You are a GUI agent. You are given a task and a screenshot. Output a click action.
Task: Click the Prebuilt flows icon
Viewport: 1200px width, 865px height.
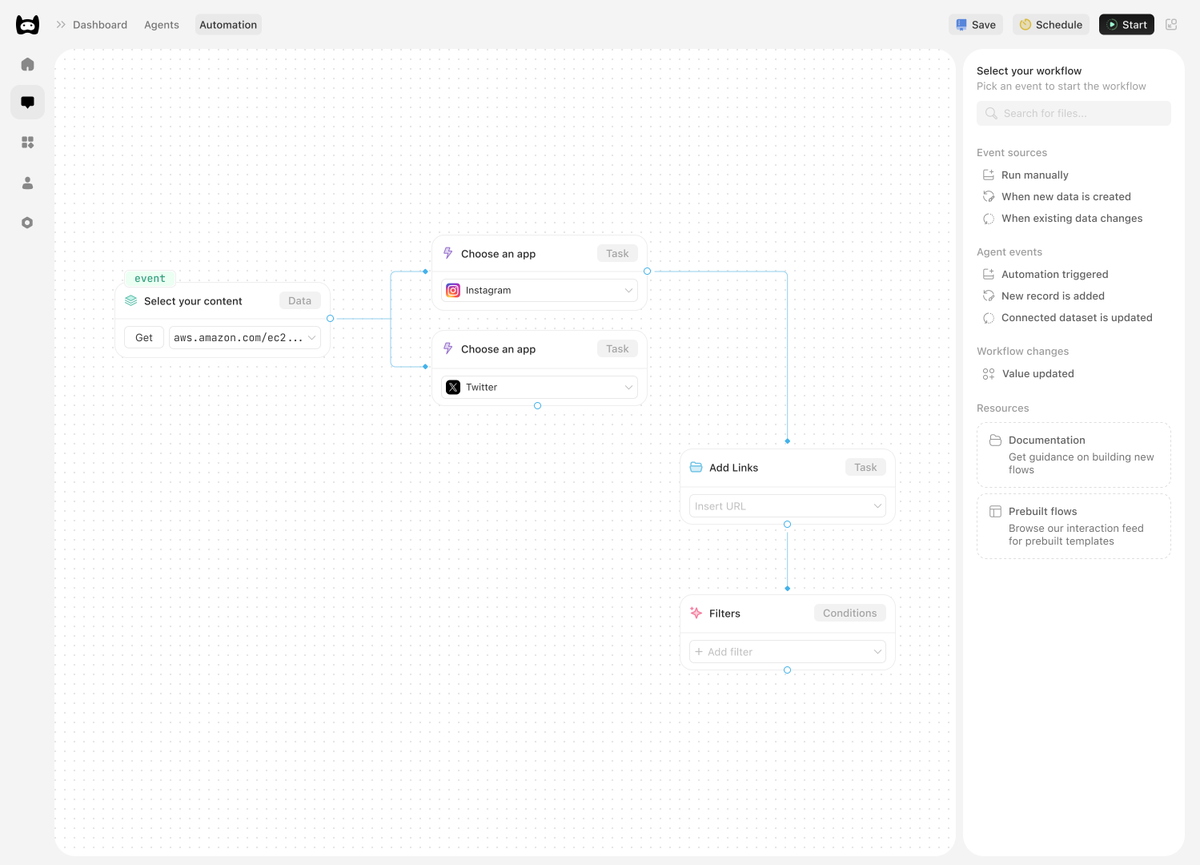(994, 511)
